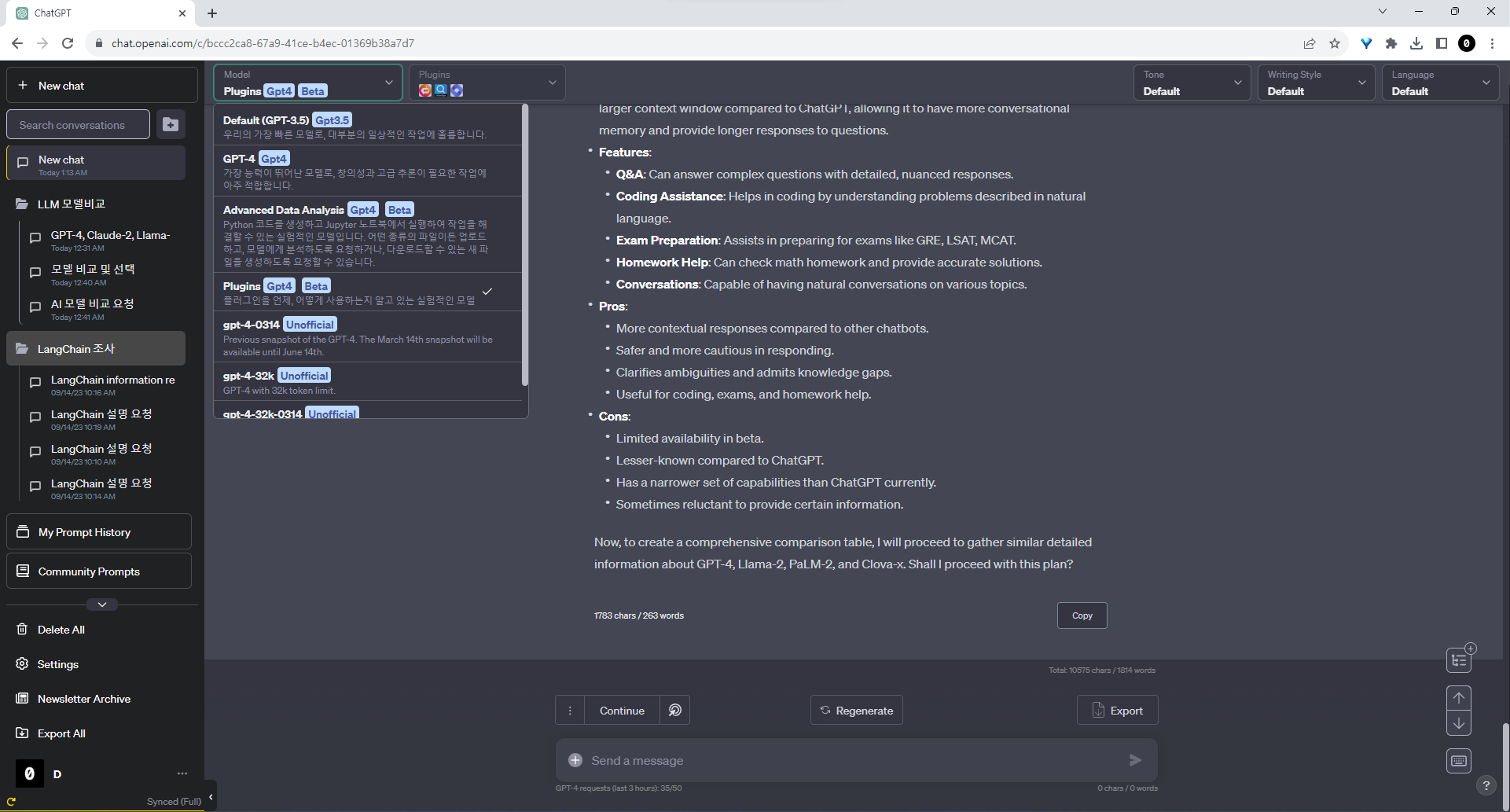Open LangChain 설명 요청 chat from 10:14 AM
Screen dimensions: 1510x812
(x=102, y=488)
